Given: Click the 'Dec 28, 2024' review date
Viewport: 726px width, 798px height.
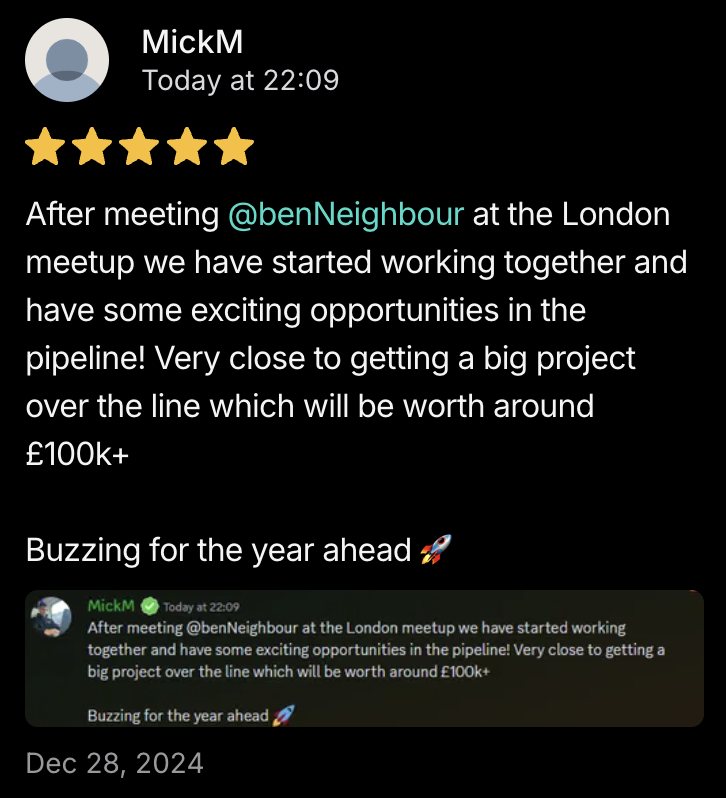Looking at the screenshot, I should pos(114,763).
